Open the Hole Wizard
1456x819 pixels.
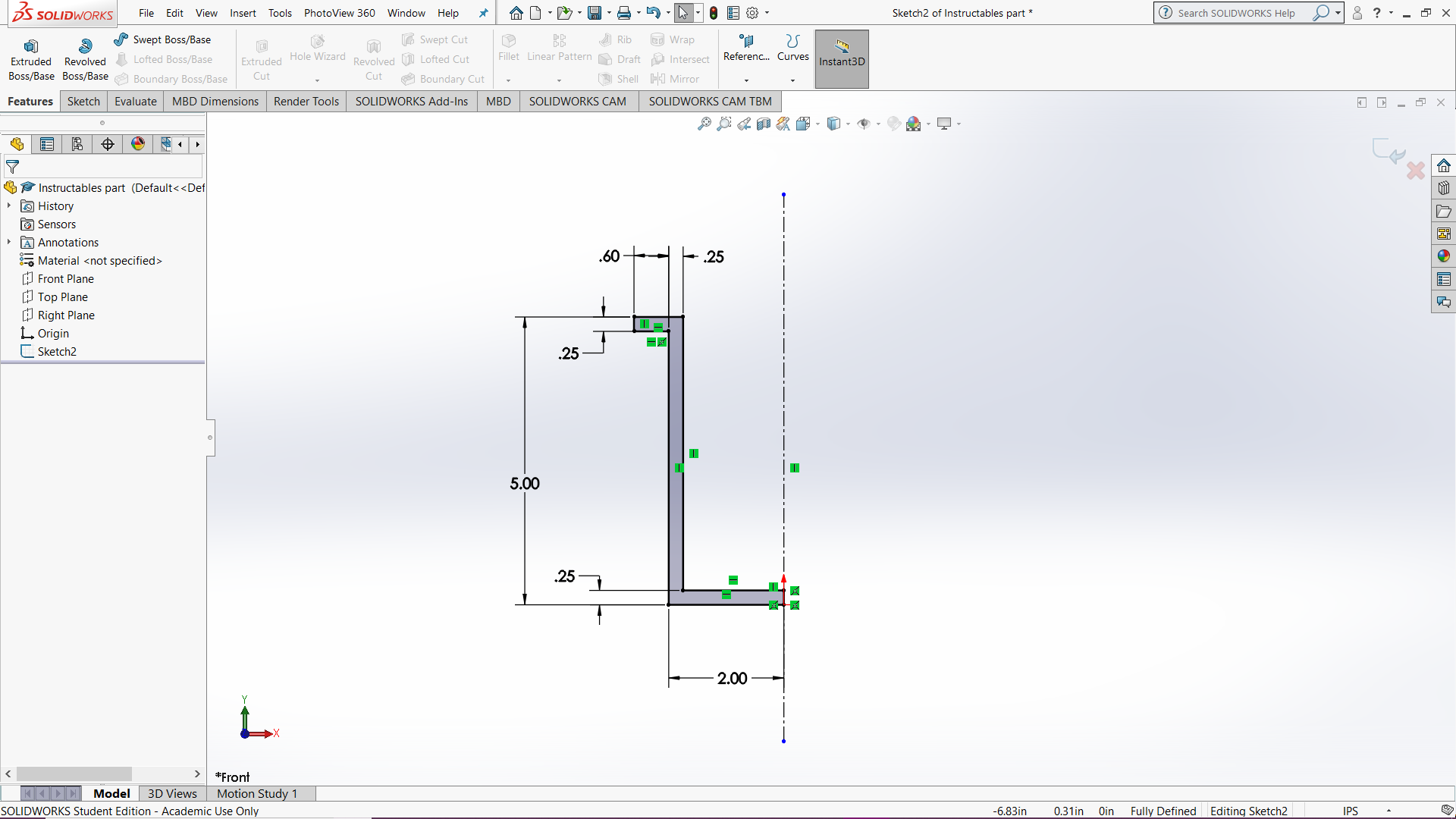pos(317,53)
